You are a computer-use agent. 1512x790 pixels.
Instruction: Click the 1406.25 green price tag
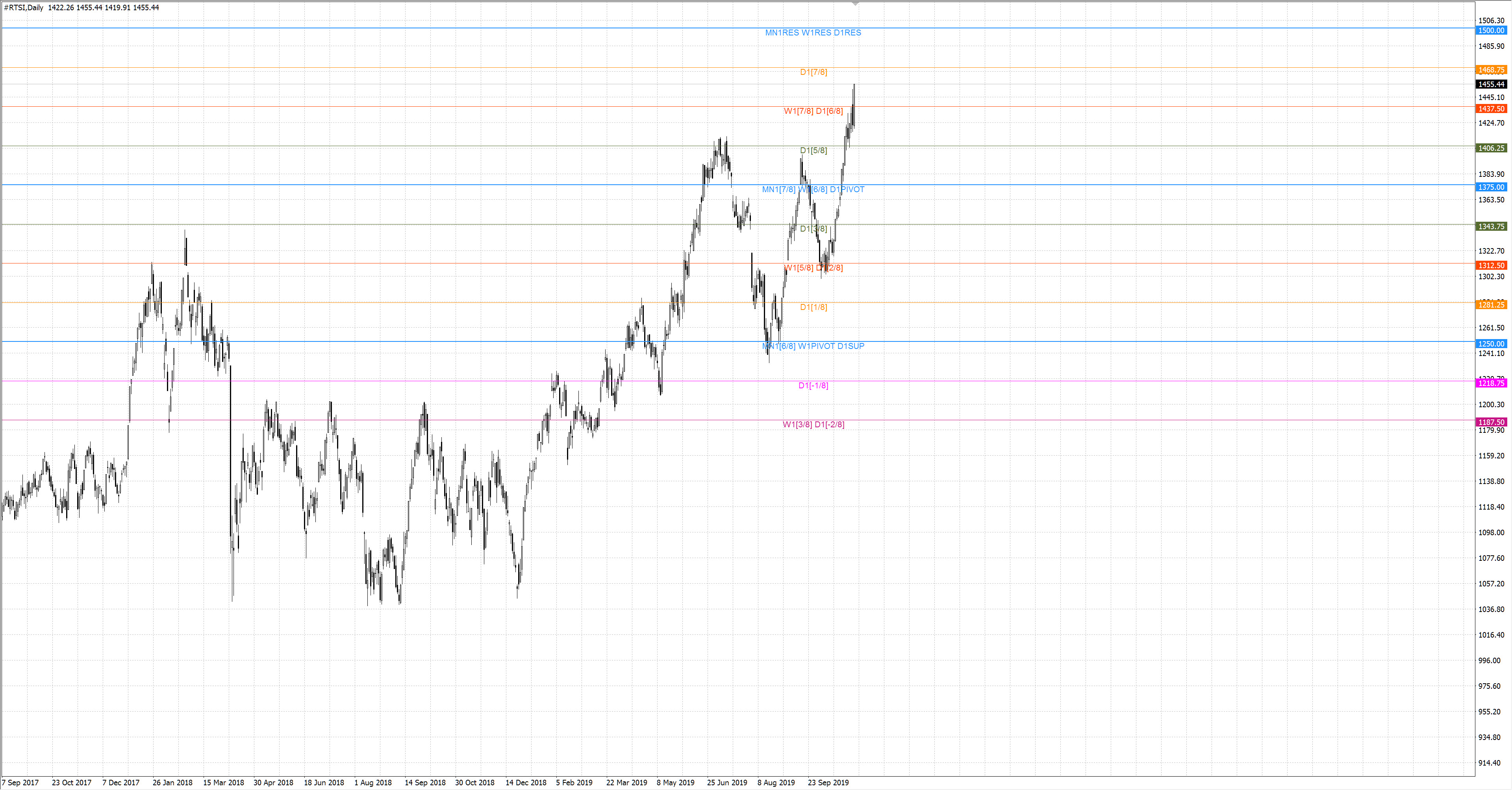[x=1491, y=148]
